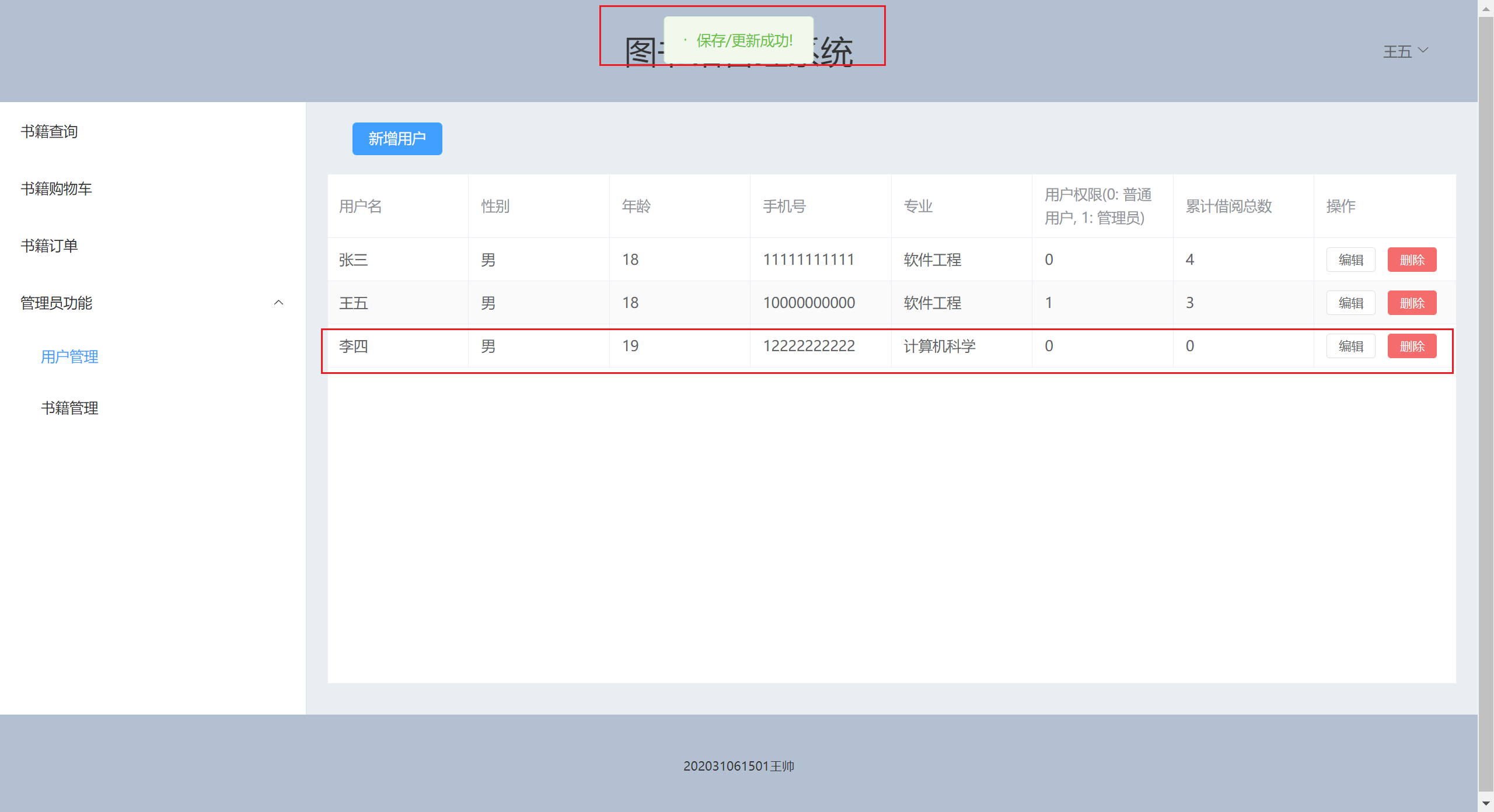Click the 保存/更新成功 notification message
This screenshot has width=1494, height=812.
[x=743, y=40]
